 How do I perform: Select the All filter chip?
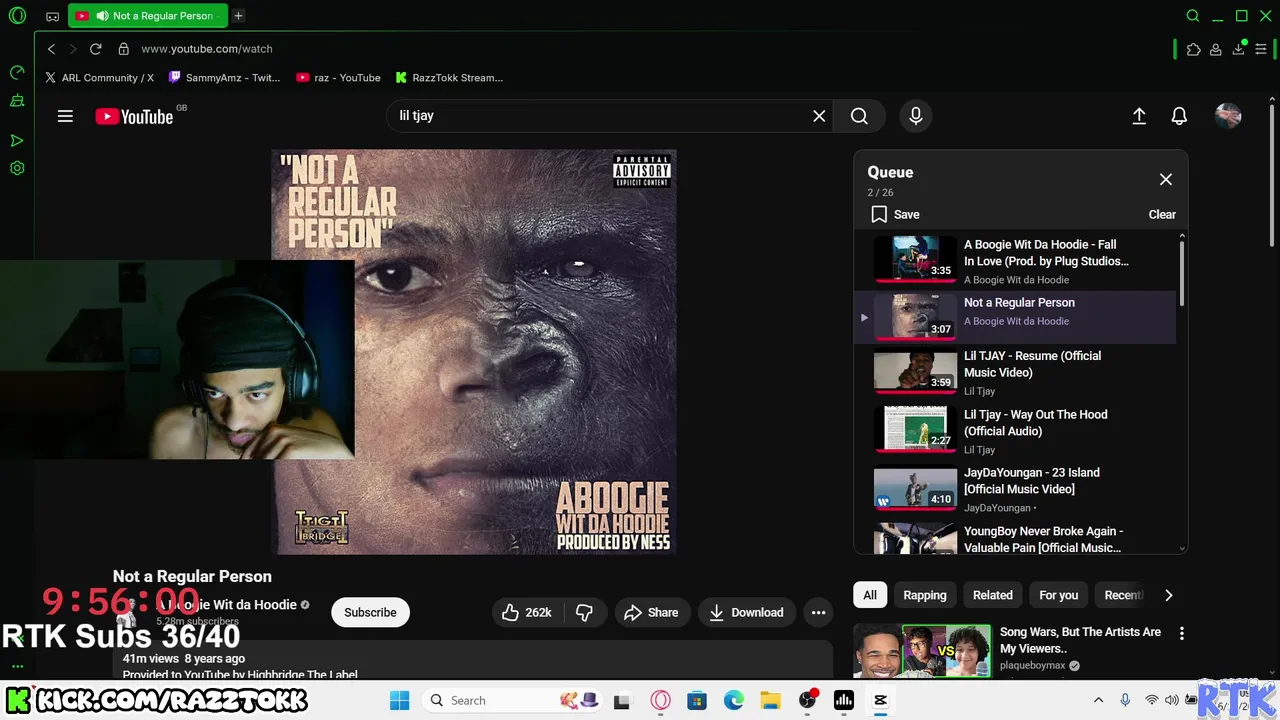click(870, 595)
